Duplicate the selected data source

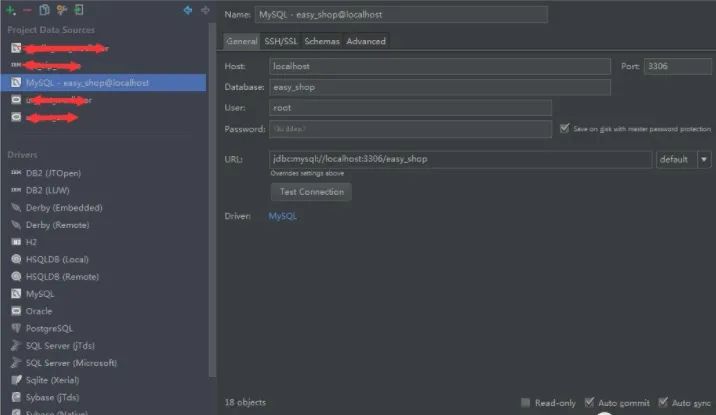[x=44, y=10]
